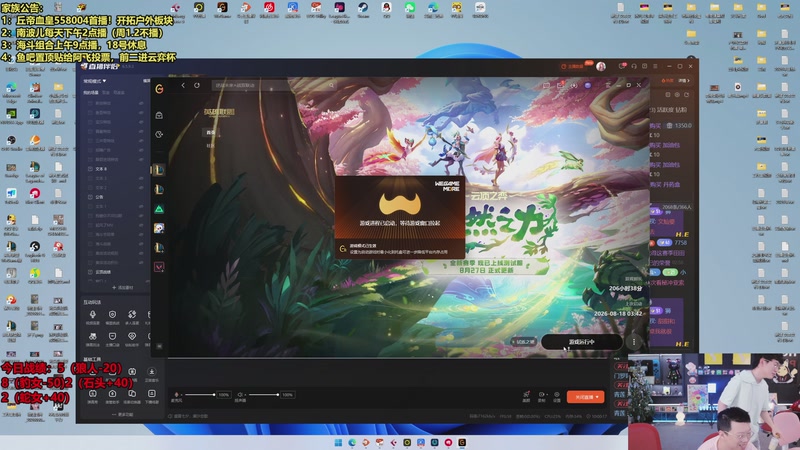Open the settings gear beside the stop-stream button
The image size is (800, 450).
[557, 395]
